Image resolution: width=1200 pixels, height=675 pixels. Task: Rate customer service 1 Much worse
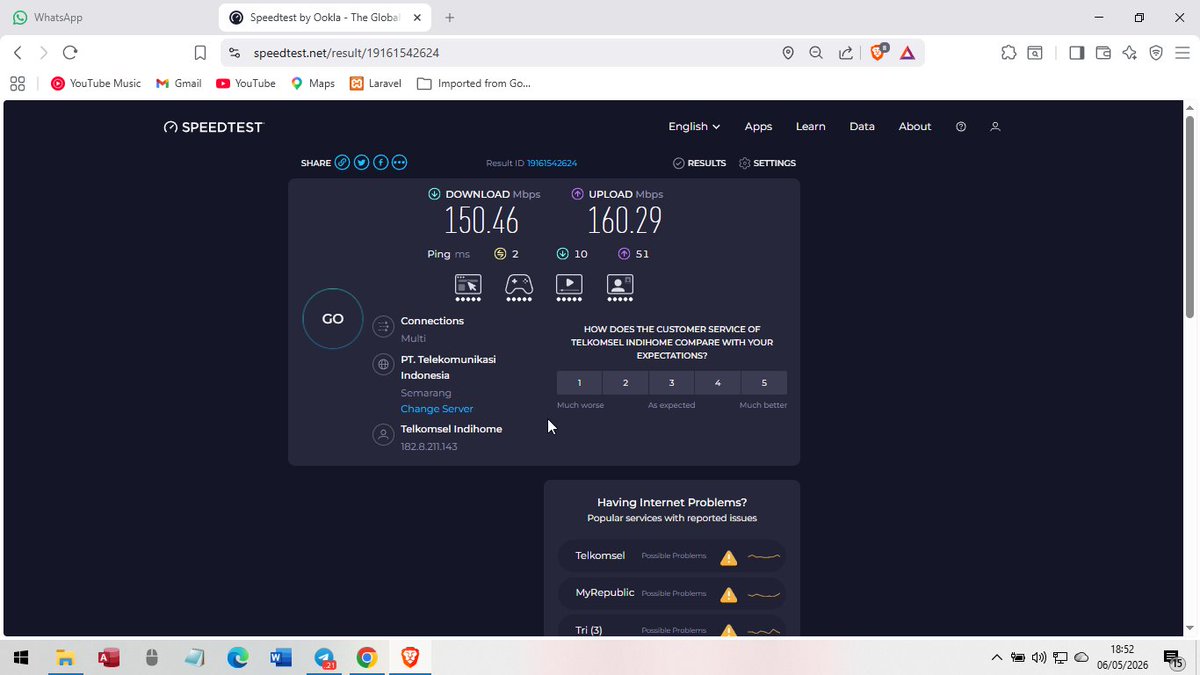579,383
